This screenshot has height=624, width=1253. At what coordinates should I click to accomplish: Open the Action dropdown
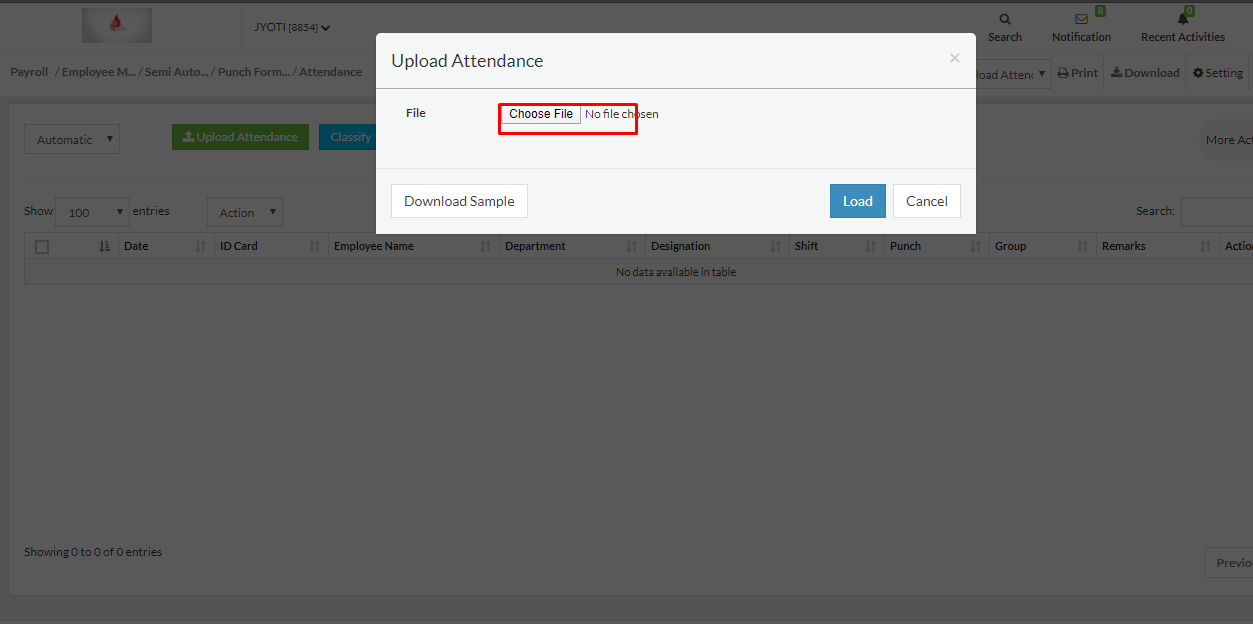tap(245, 212)
